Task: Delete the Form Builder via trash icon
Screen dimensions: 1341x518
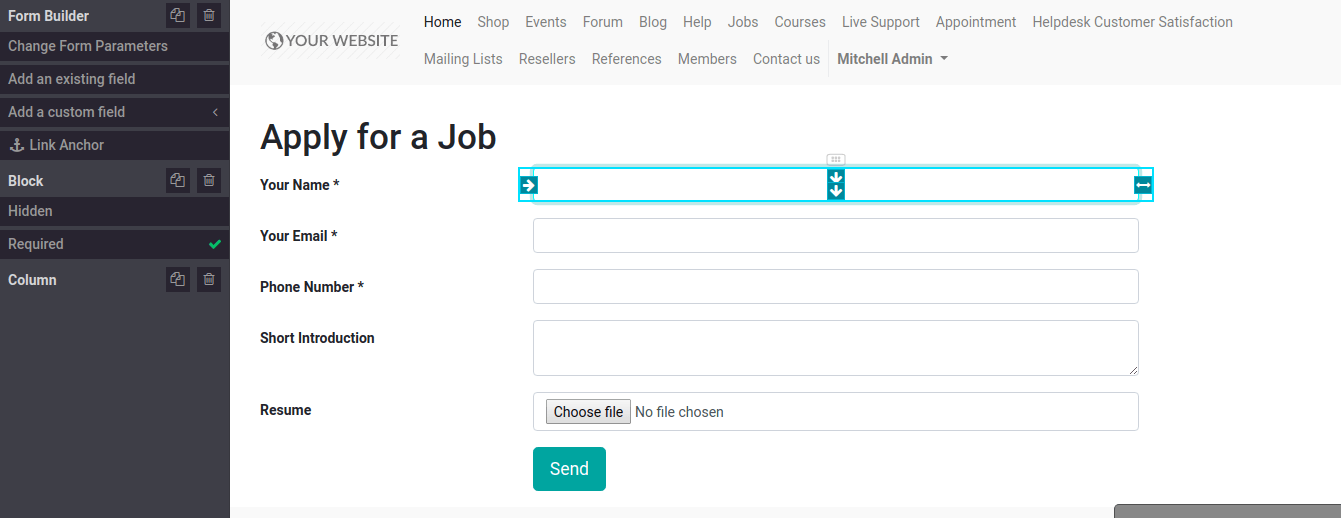Action: click(x=208, y=15)
